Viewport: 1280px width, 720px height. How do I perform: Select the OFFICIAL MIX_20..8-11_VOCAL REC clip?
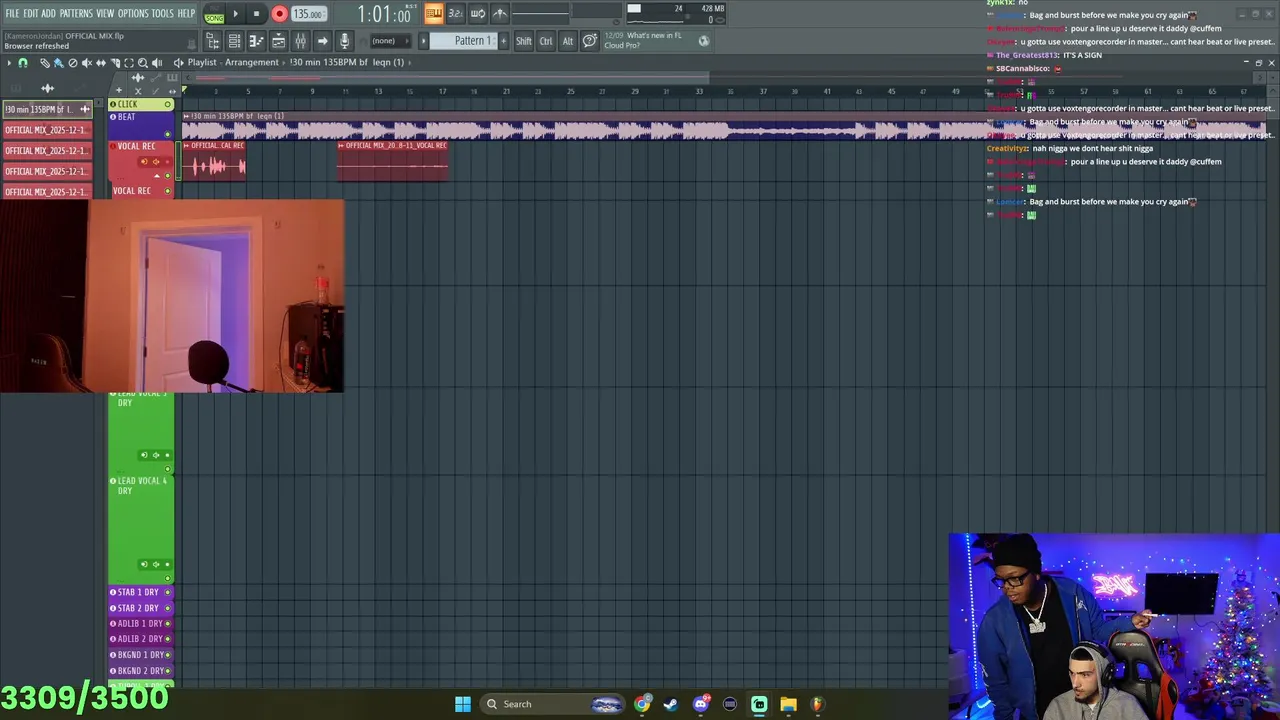[392, 161]
